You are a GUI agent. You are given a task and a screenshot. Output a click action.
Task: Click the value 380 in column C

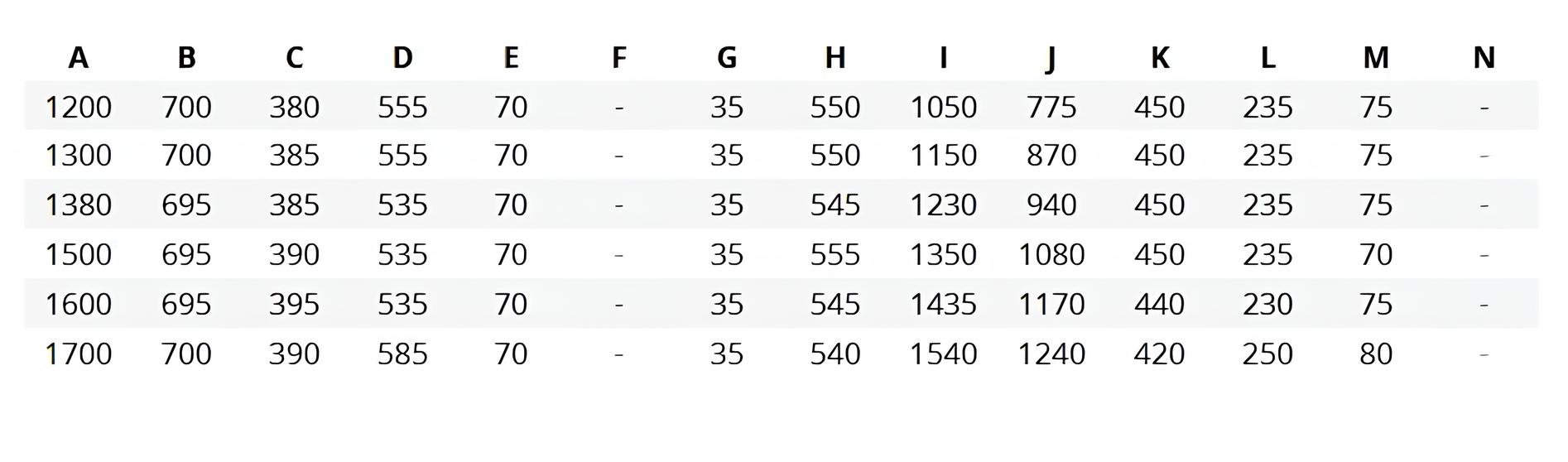coord(294,107)
